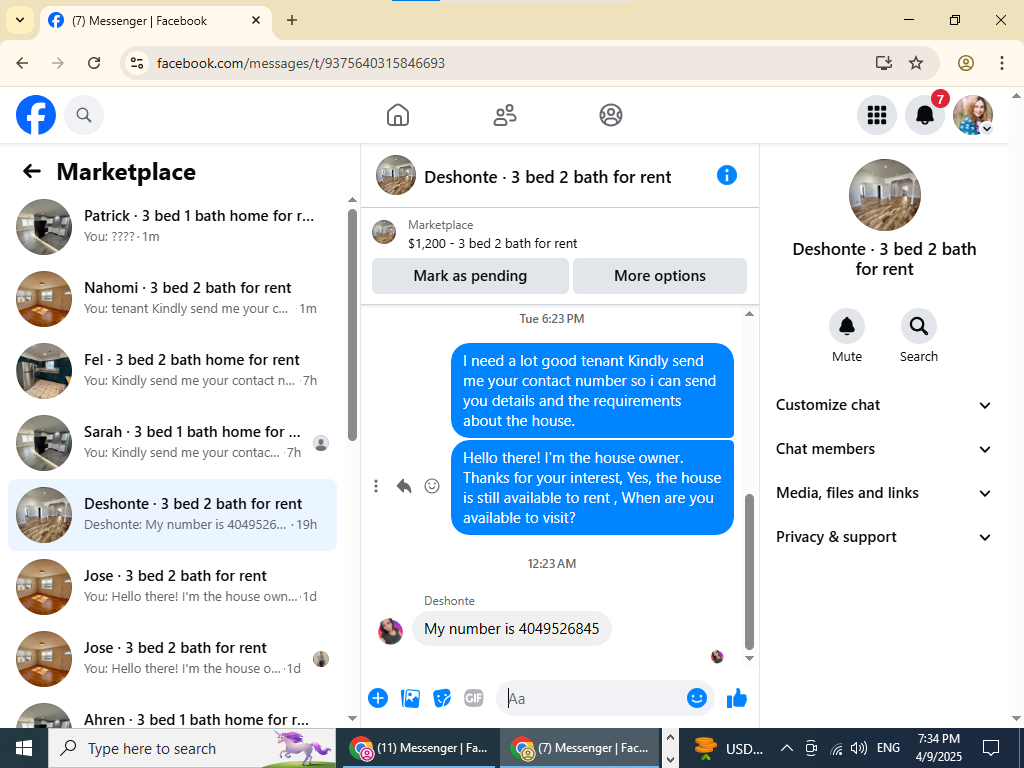
Task: Send a thumbs-up like
Action: [736, 698]
